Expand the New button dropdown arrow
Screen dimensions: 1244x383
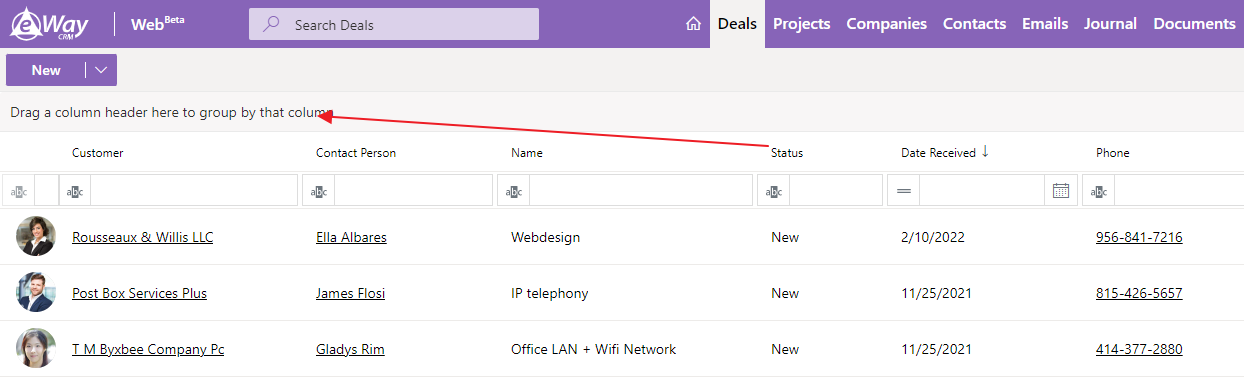(x=101, y=70)
